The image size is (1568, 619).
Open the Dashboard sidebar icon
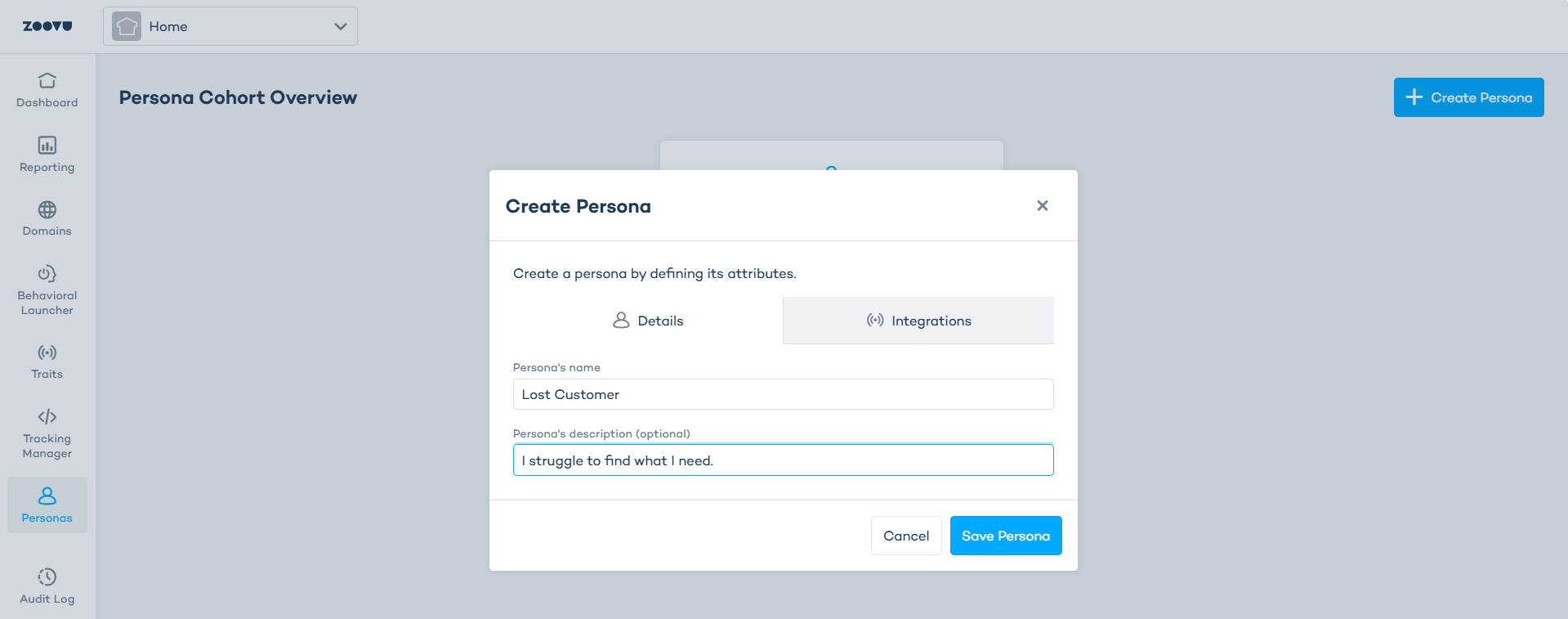click(x=47, y=81)
